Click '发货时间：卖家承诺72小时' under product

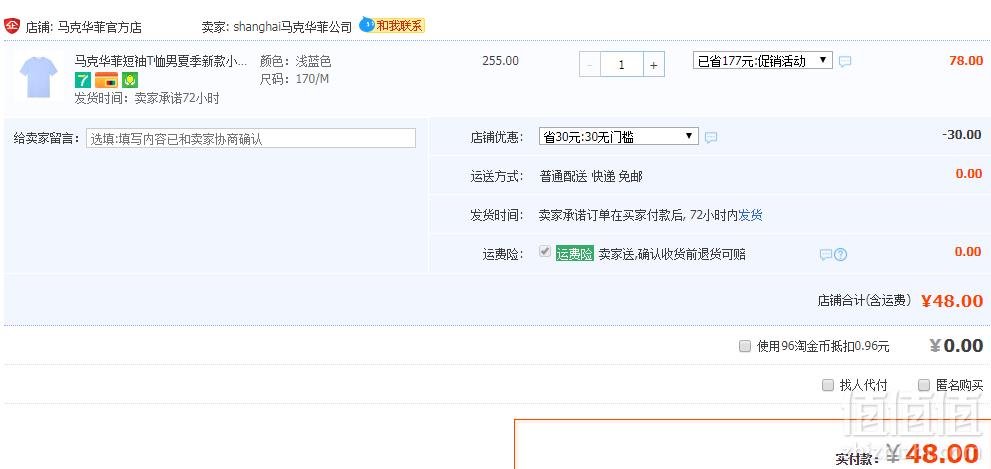click(147, 98)
